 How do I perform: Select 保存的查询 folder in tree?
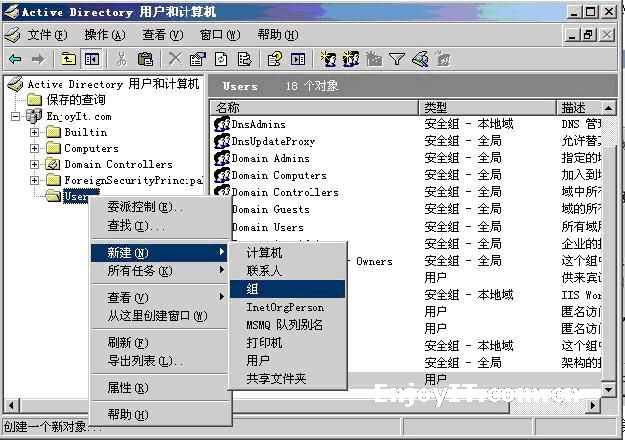[x=67, y=100]
